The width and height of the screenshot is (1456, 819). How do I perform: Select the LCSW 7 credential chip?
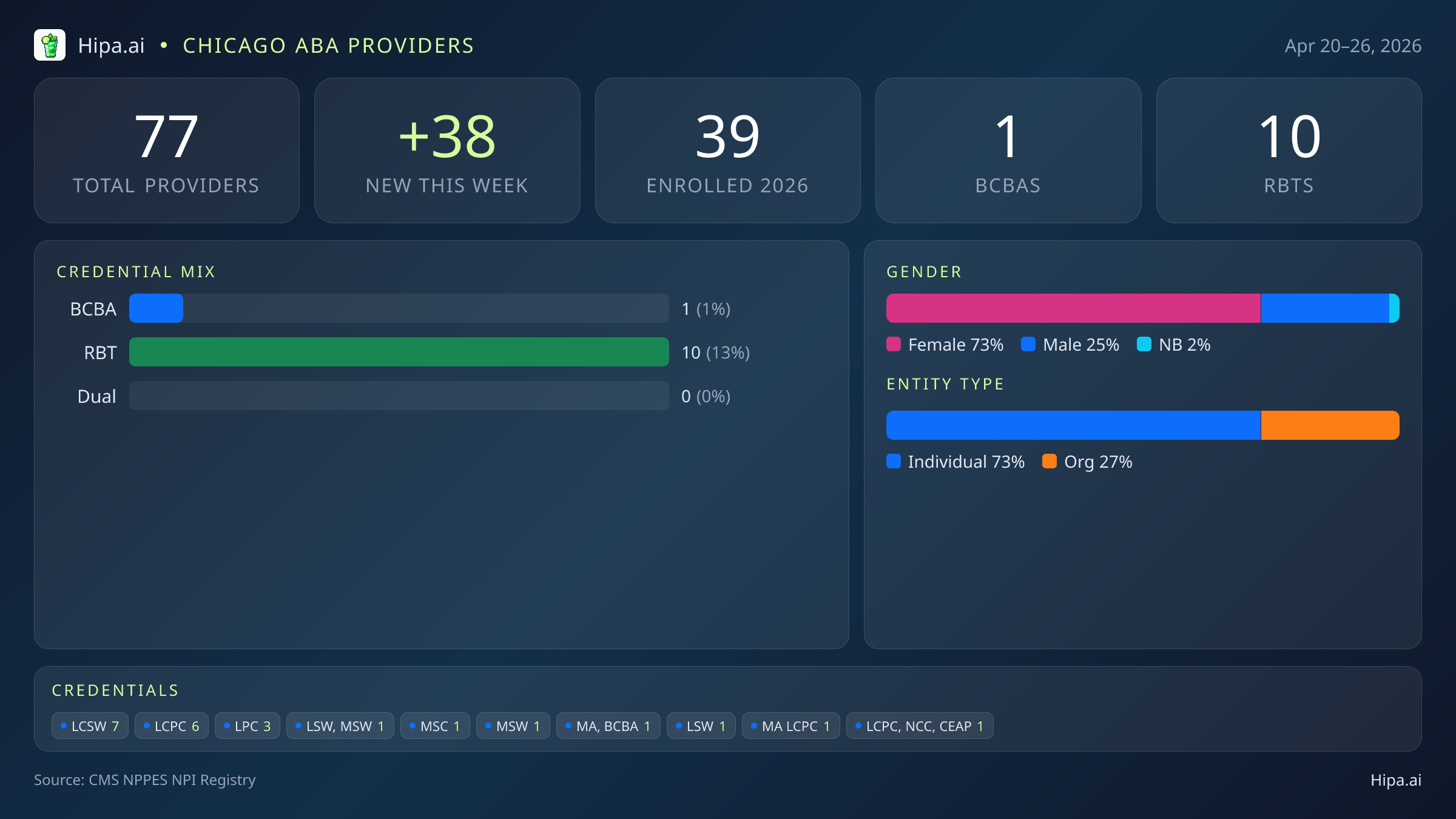point(90,726)
